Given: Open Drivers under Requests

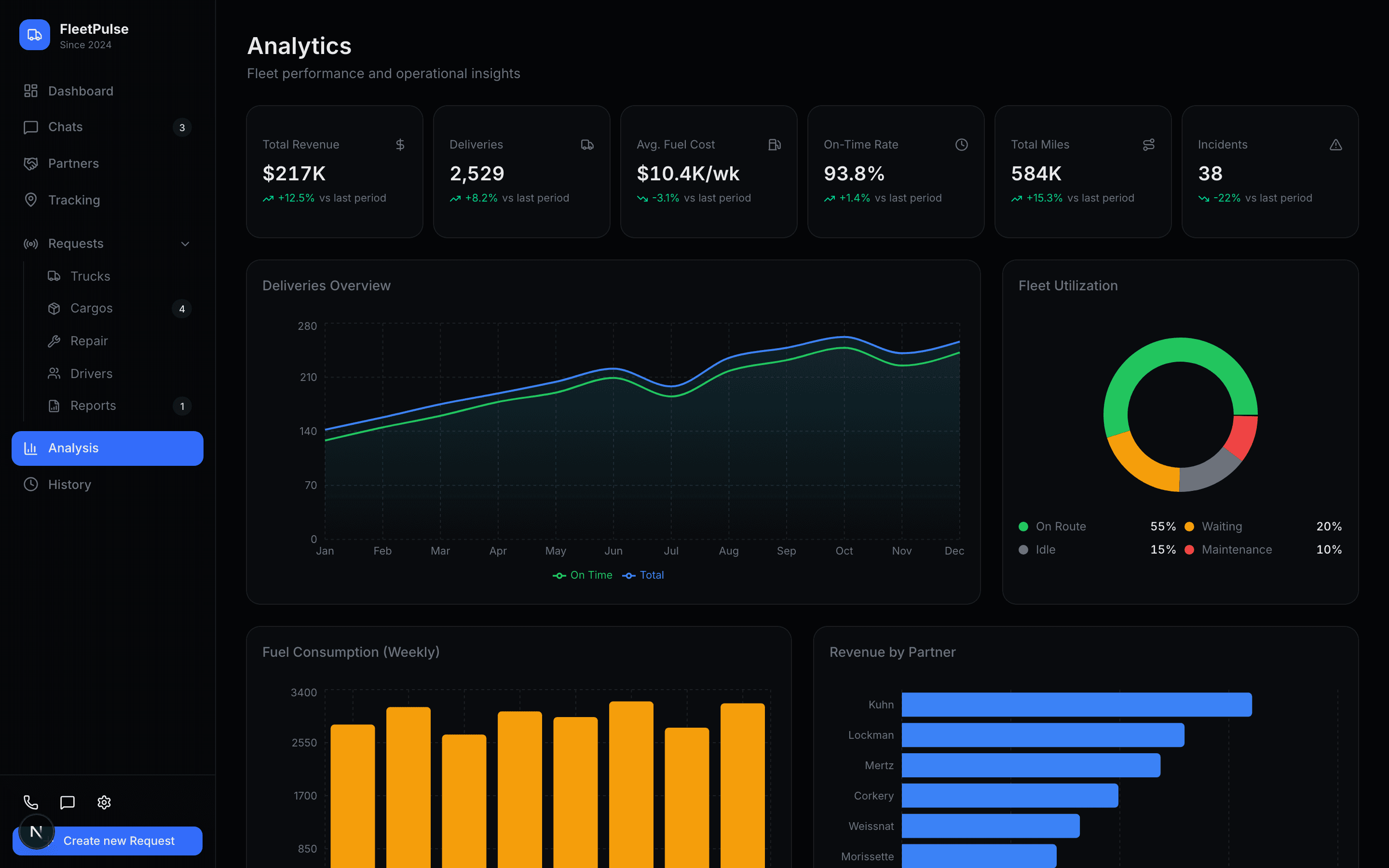Looking at the screenshot, I should coord(120,374).
